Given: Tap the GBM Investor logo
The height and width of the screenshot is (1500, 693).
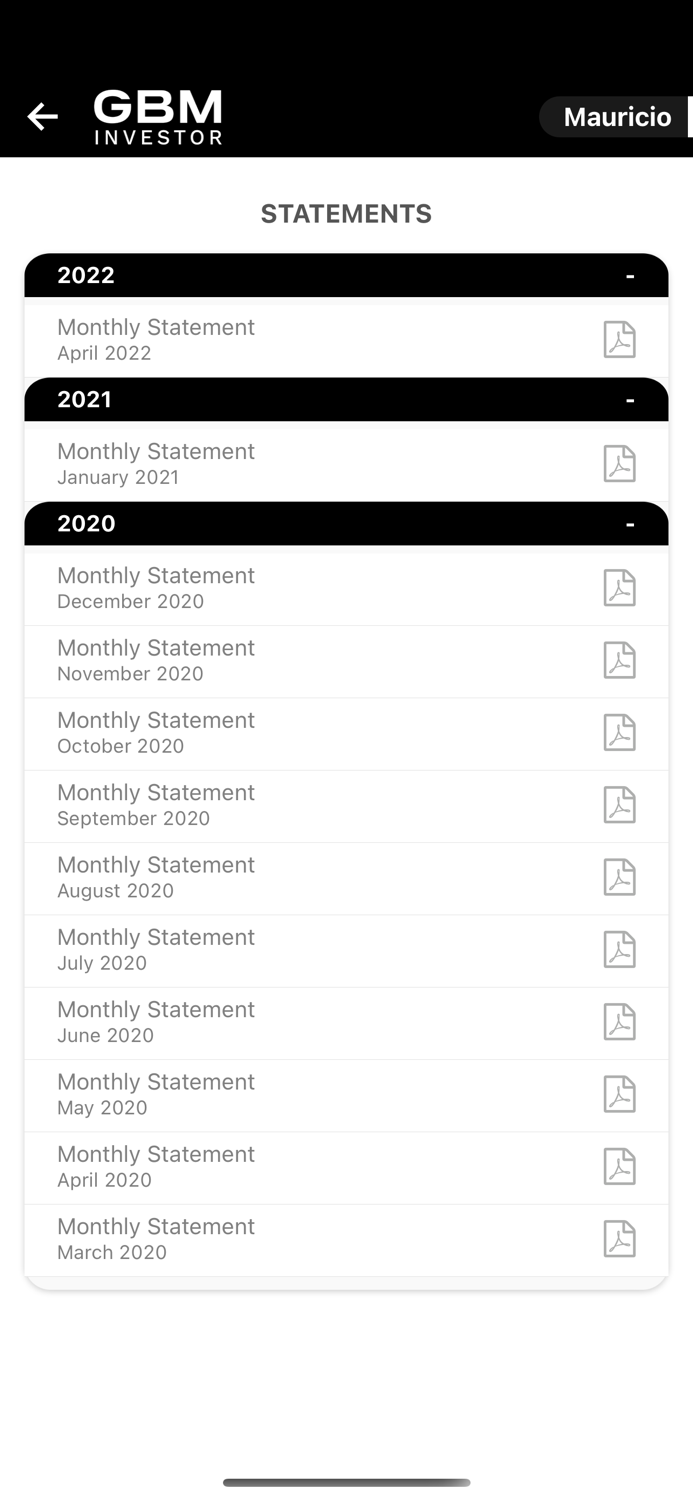Looking at the screenshot, I should pos(158,117).
